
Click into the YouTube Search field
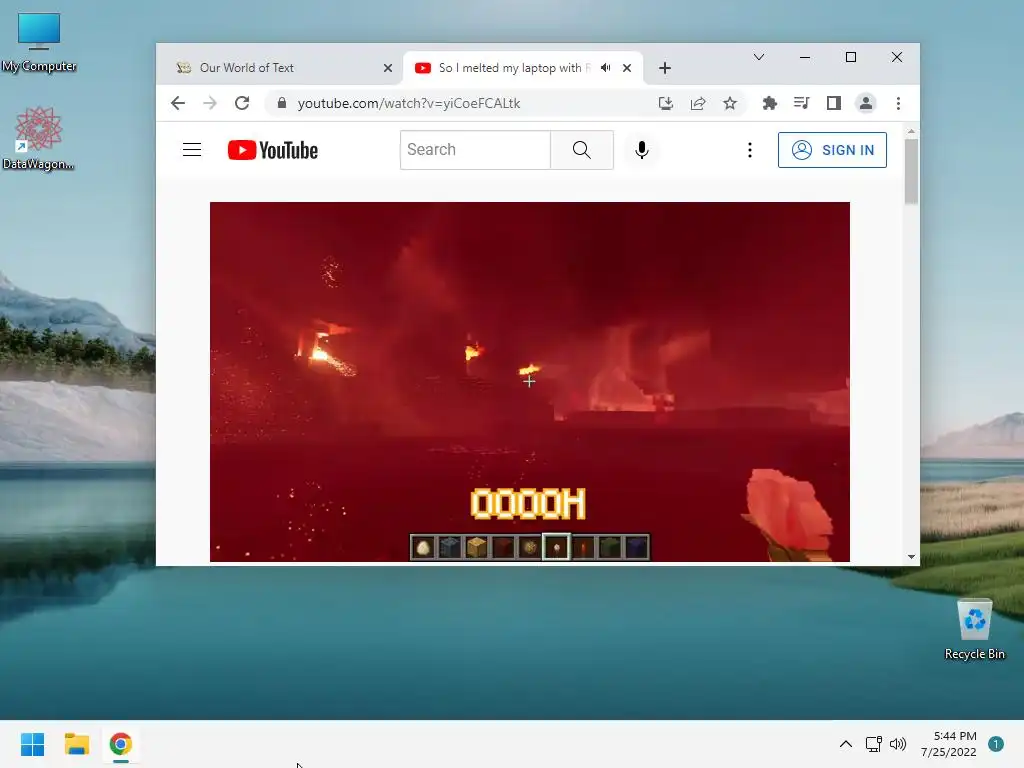[x=475, y=150]
